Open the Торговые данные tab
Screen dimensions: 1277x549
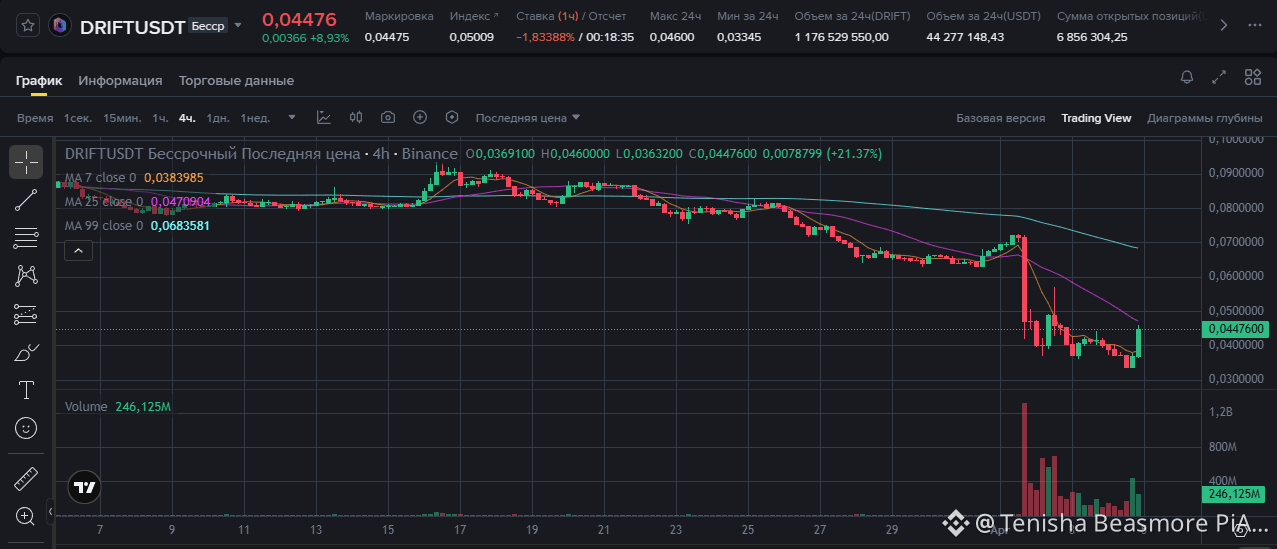click(236, 80)
